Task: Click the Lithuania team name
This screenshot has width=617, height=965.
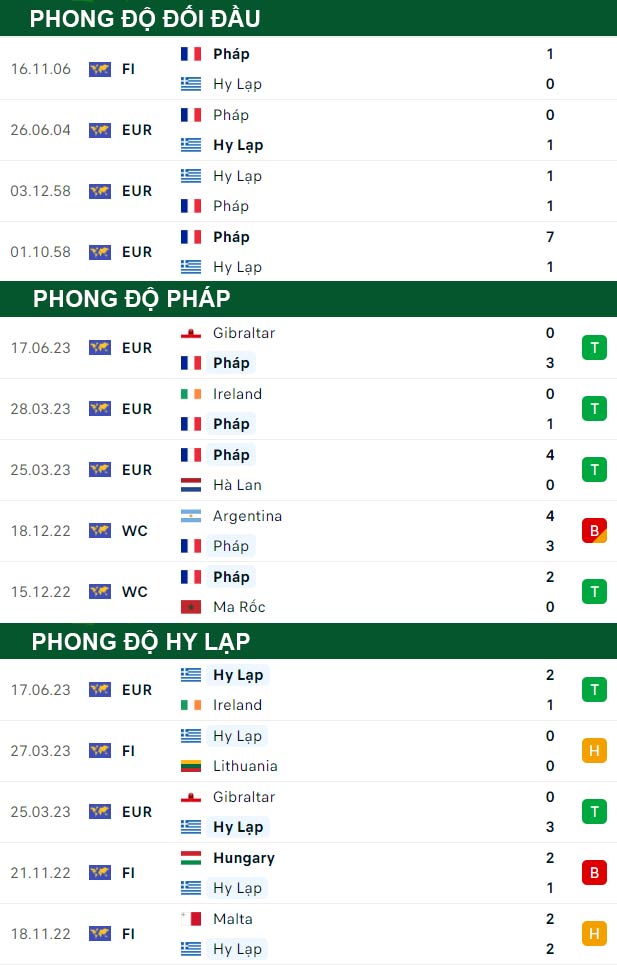Action: 245,766
